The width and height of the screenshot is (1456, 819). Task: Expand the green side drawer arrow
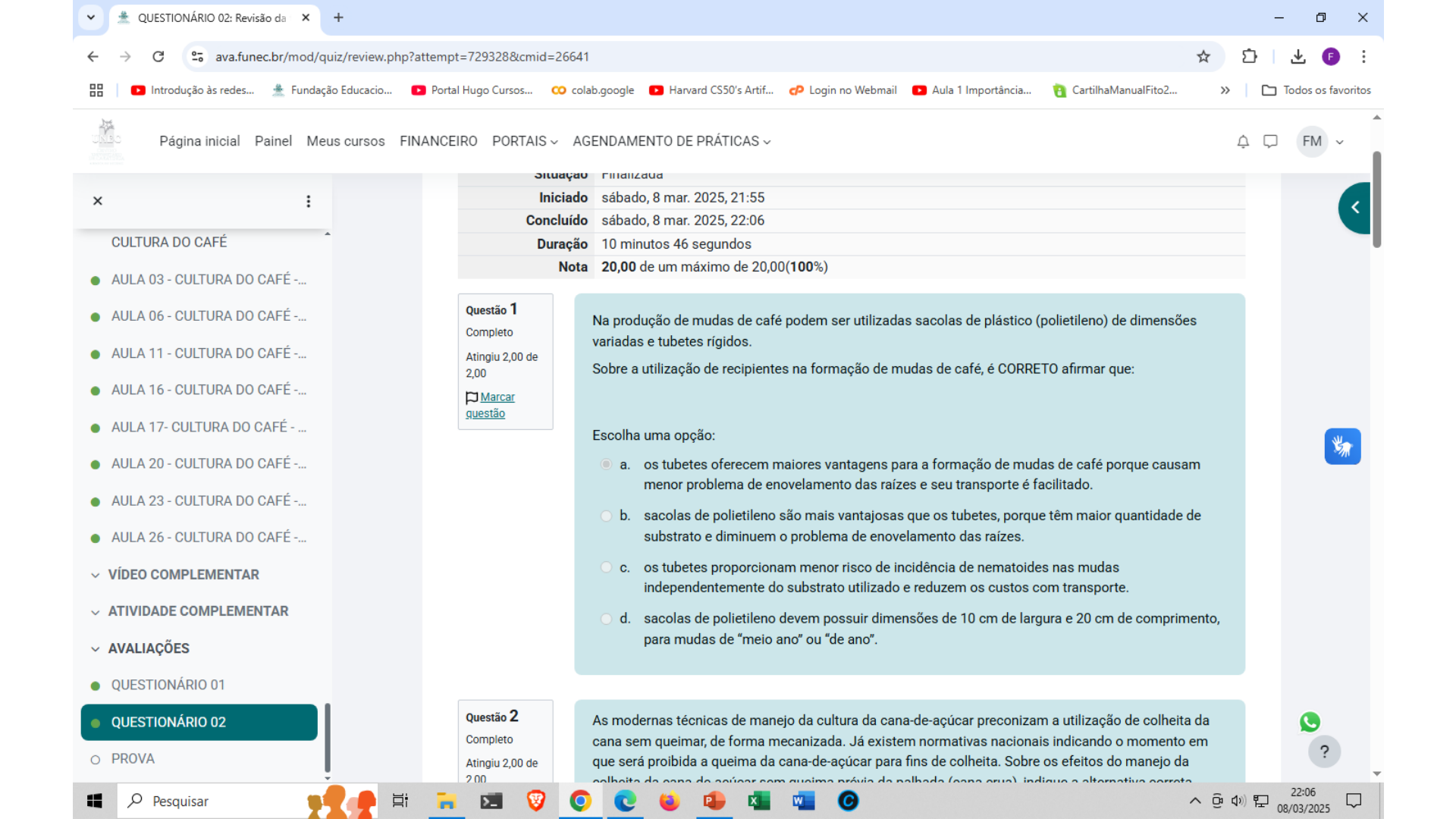1355,208
